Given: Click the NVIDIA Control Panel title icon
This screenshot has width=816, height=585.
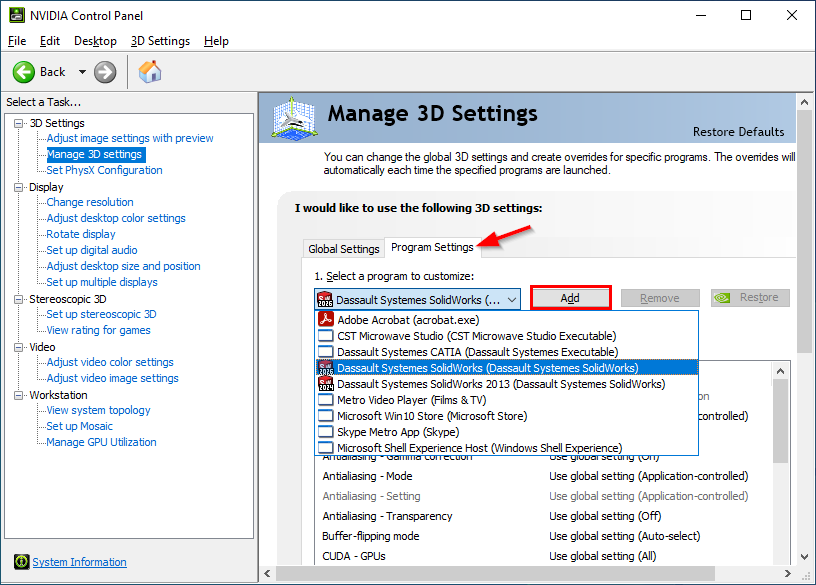Looking at the screenshot, I should pyautogui.click(x=17, y=16).
